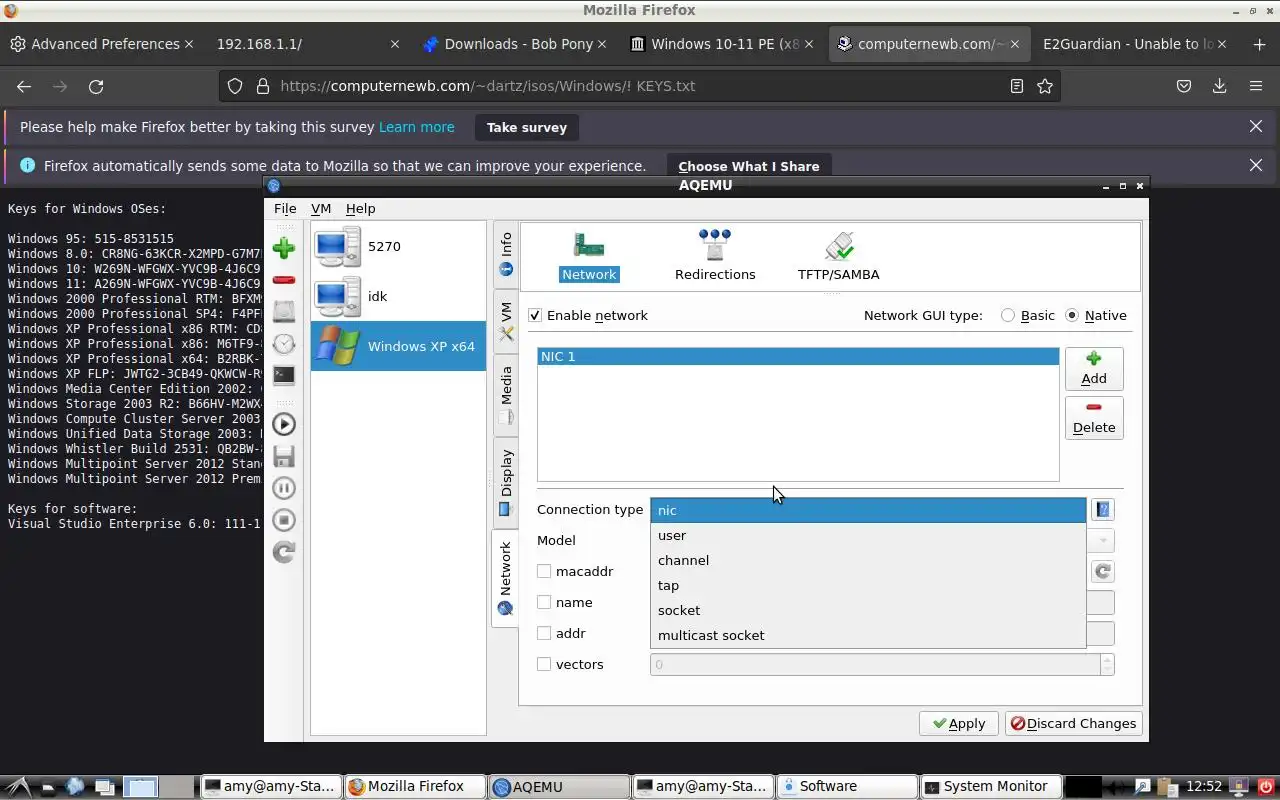
Task: Switch to System Monitor in the taskbar
Action: pos(989,786)
